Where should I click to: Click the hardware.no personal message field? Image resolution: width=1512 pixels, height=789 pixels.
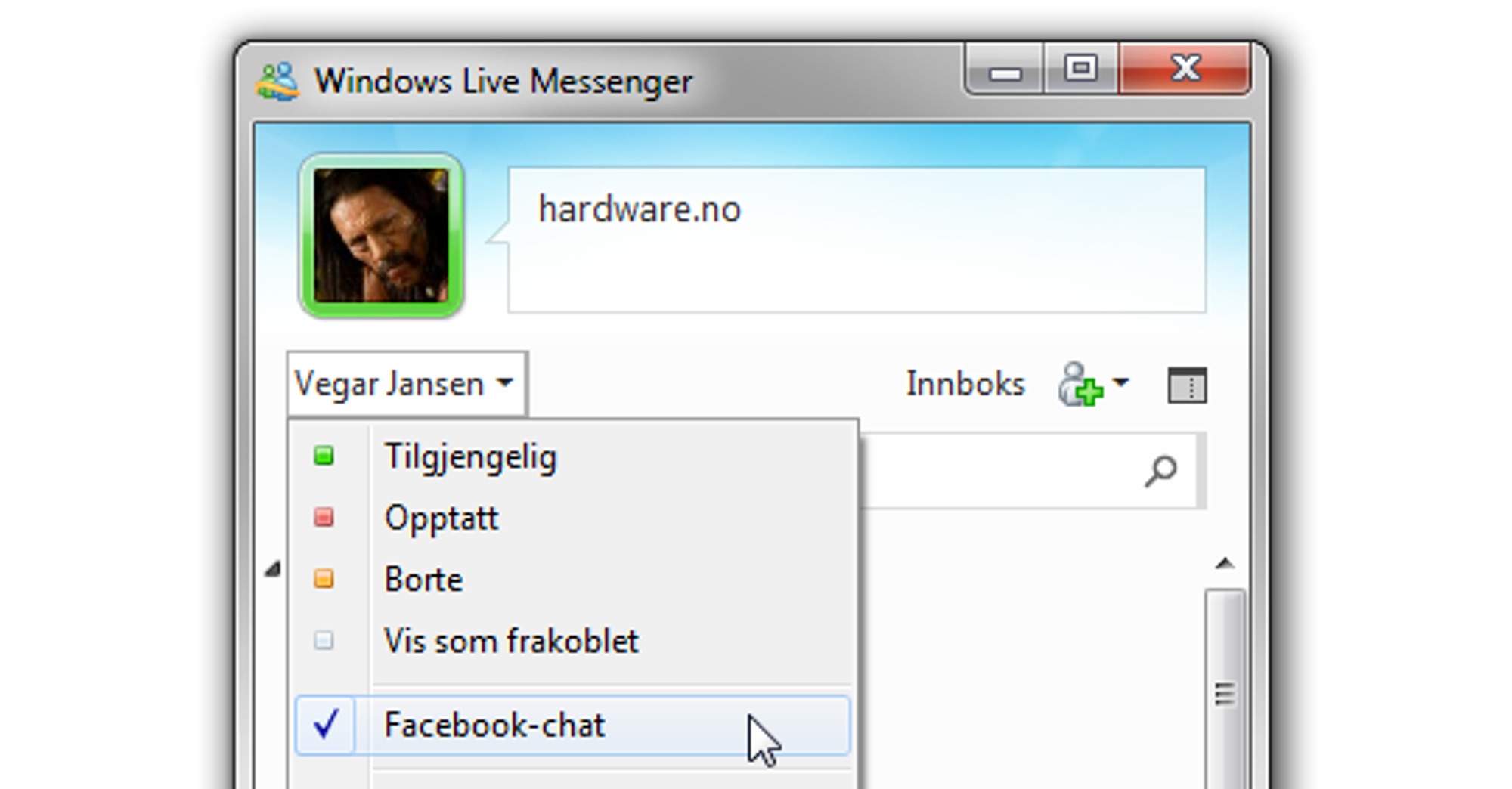tap(857, 240)
